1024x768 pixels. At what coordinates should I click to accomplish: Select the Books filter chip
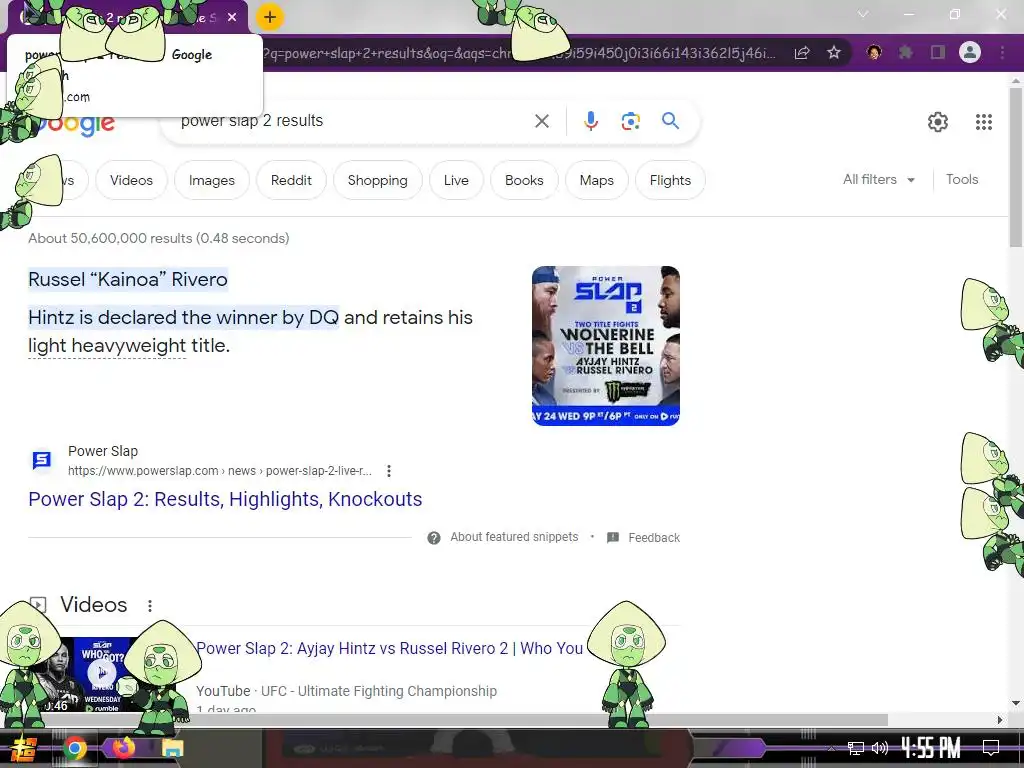(x=524, y=180)
